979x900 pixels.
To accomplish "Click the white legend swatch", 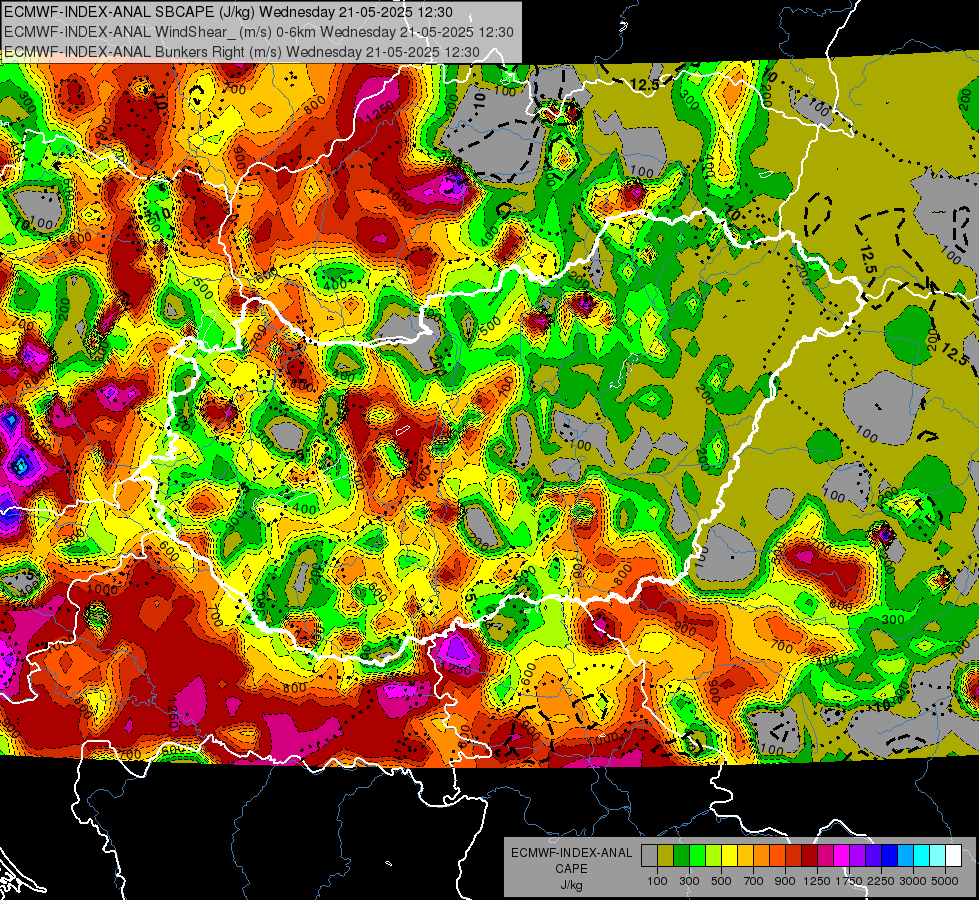I will coord(953,856).
